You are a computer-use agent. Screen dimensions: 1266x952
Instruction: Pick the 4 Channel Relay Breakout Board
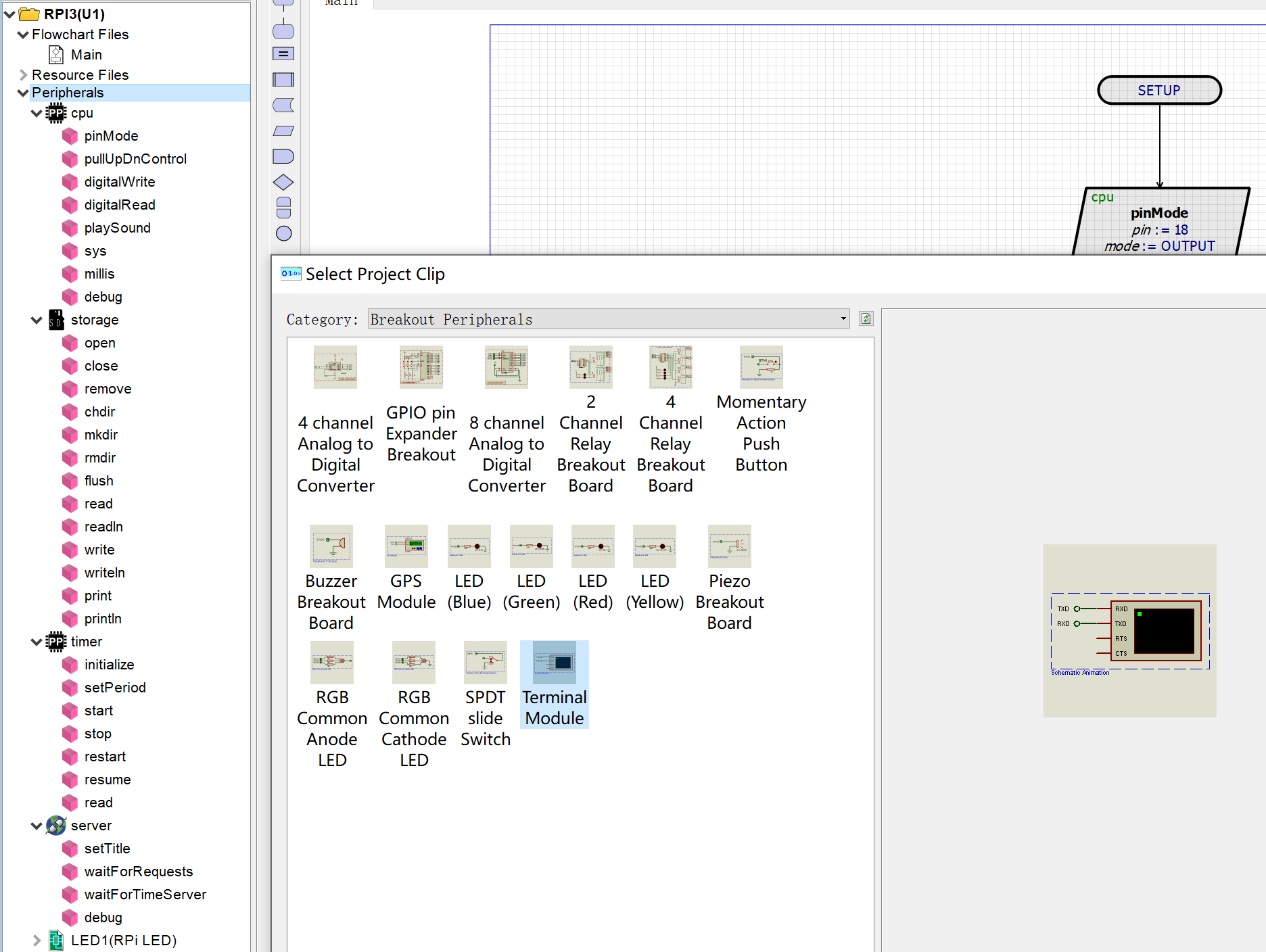tap(671, 420)
